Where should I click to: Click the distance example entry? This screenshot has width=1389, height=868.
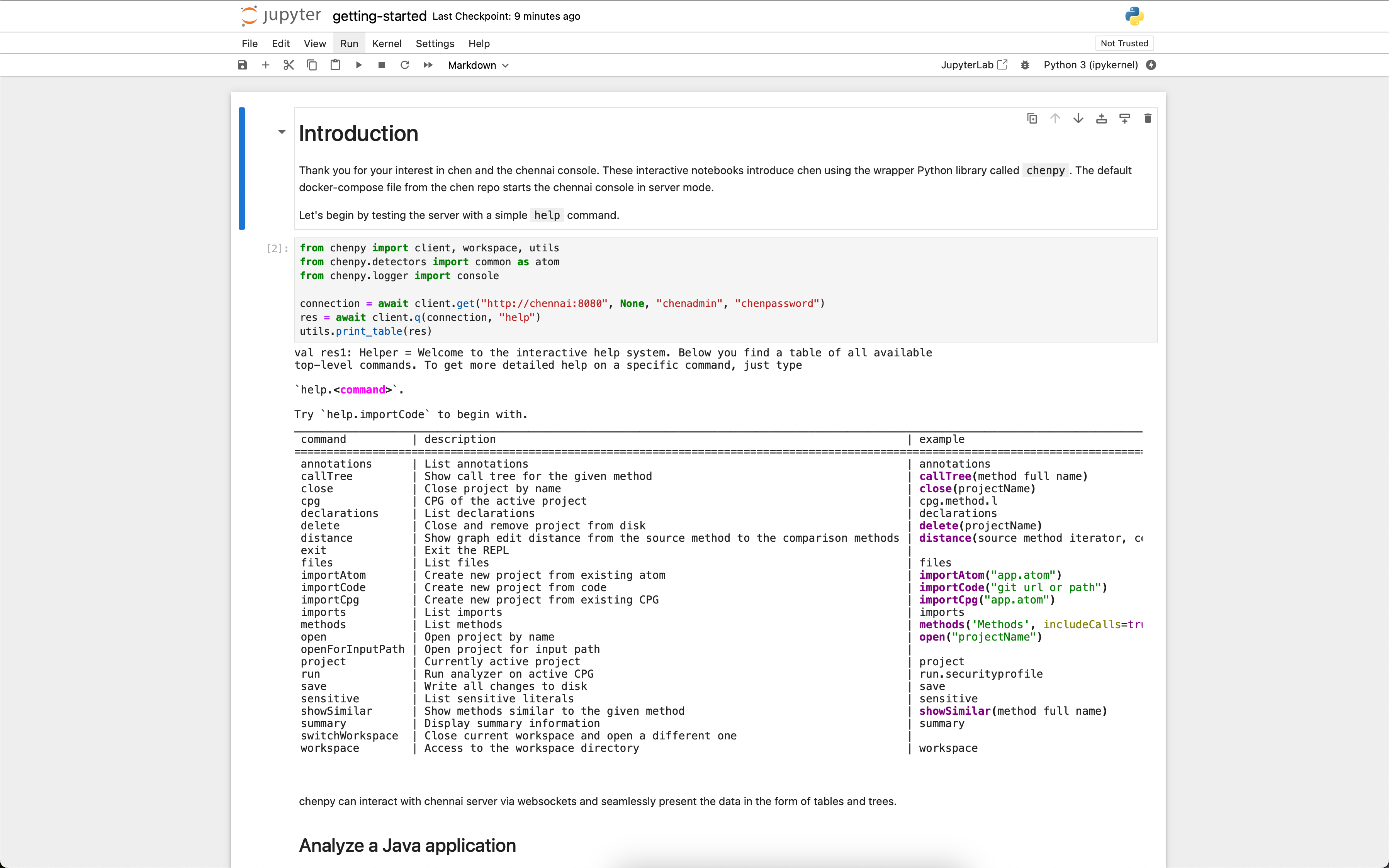1030,538
